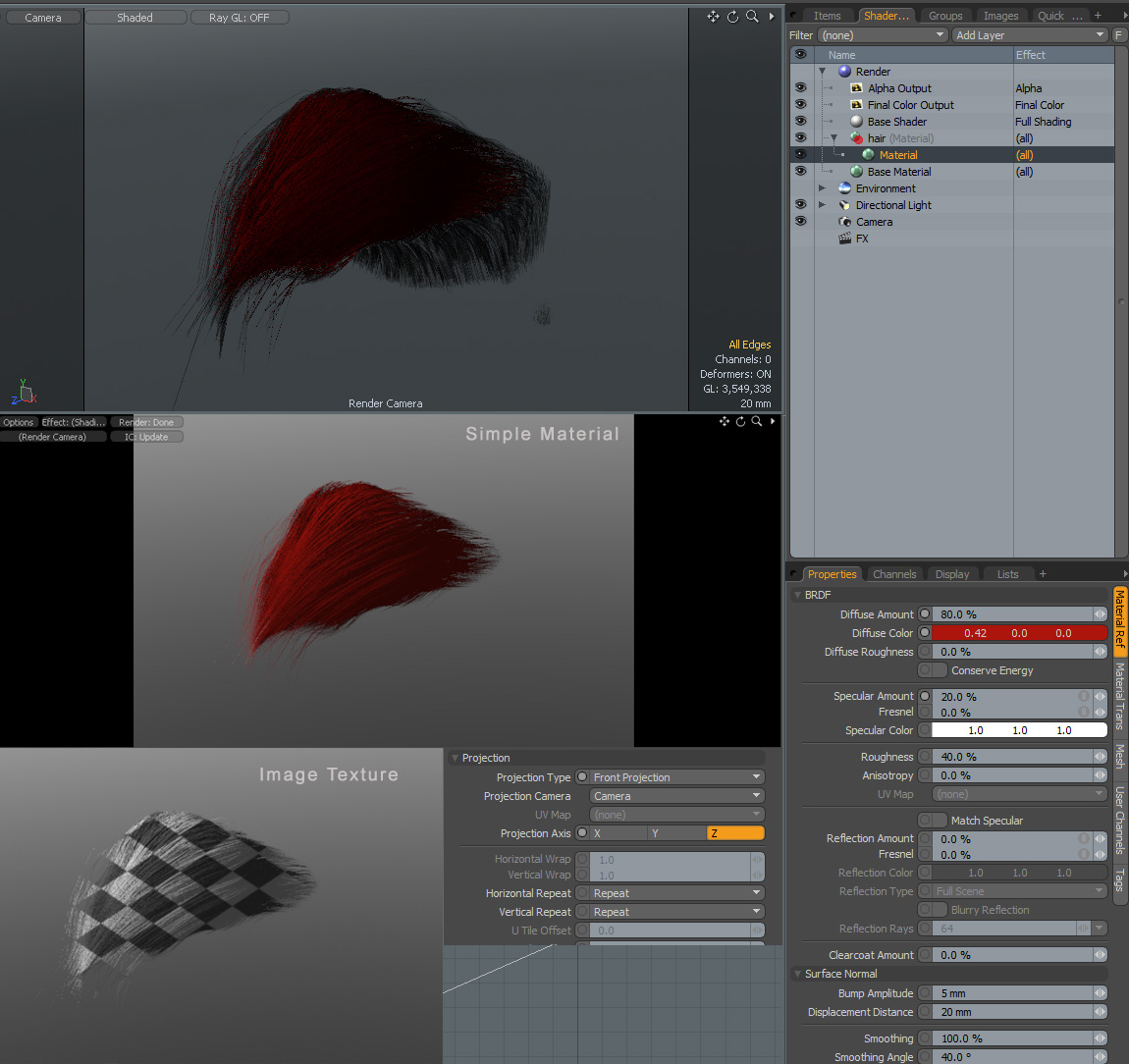
Task: Switch to the Channels tab
Action: (894, 574)
